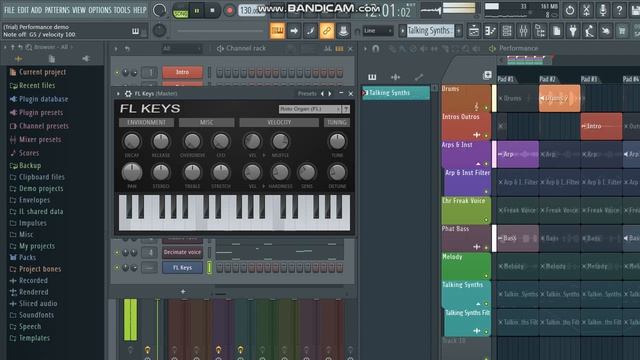Click the paintbrush tool toolbar icon
This screenshot has height=360, width=640.
(310, 31)
